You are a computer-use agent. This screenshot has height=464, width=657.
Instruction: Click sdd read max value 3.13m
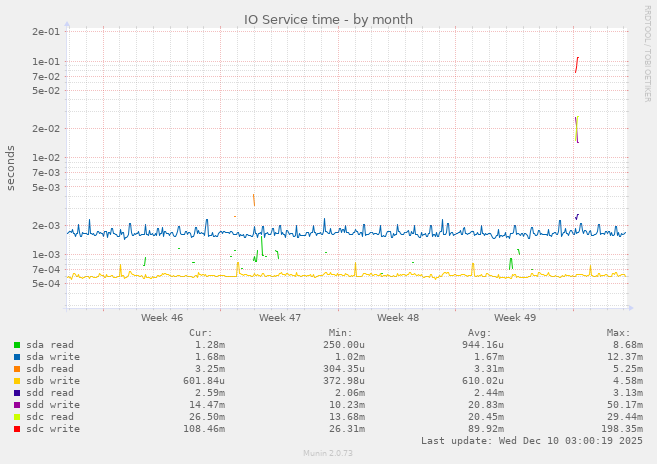pyautogui.click(x=628, y=393)
